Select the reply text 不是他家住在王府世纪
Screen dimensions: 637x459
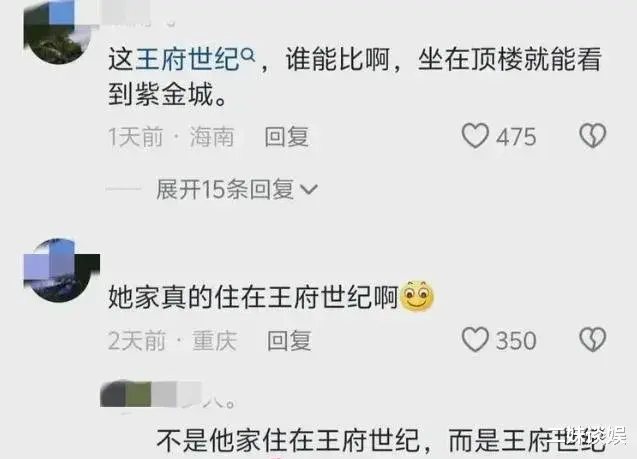288,440
